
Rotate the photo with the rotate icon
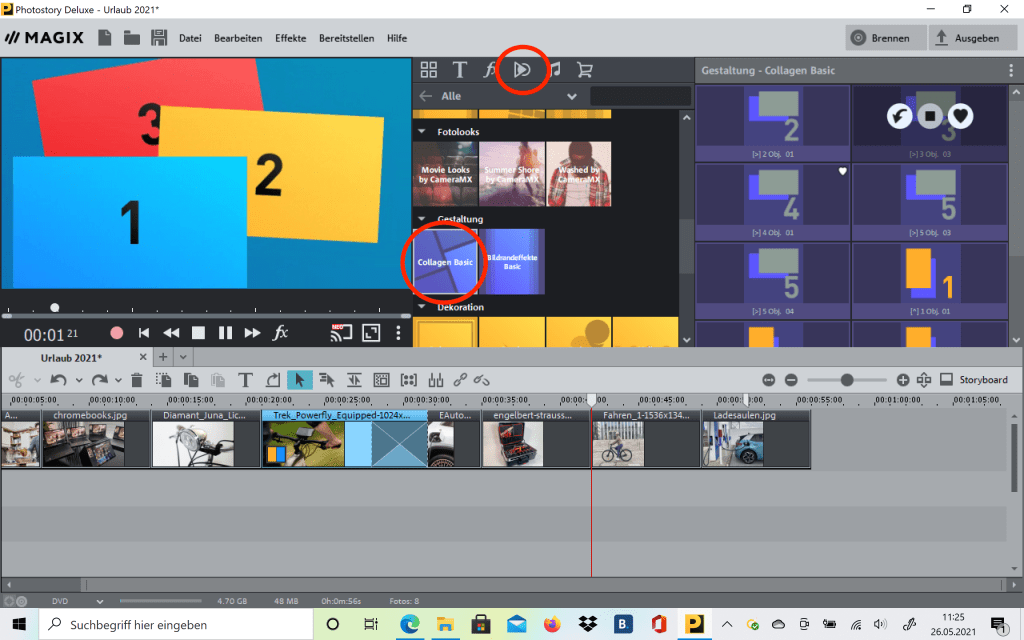(x=273, y=380)
